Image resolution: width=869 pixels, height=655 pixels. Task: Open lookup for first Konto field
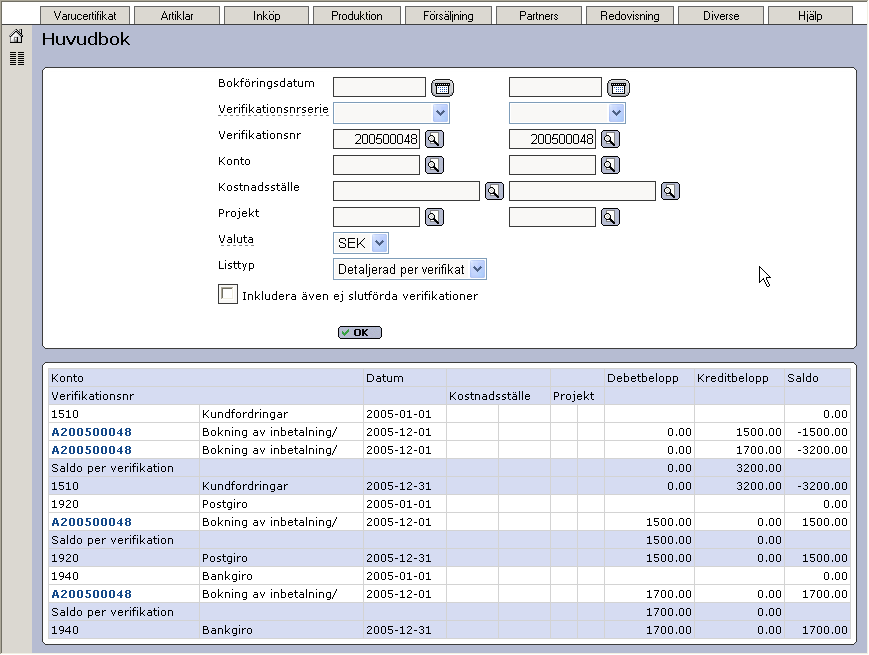434,165
